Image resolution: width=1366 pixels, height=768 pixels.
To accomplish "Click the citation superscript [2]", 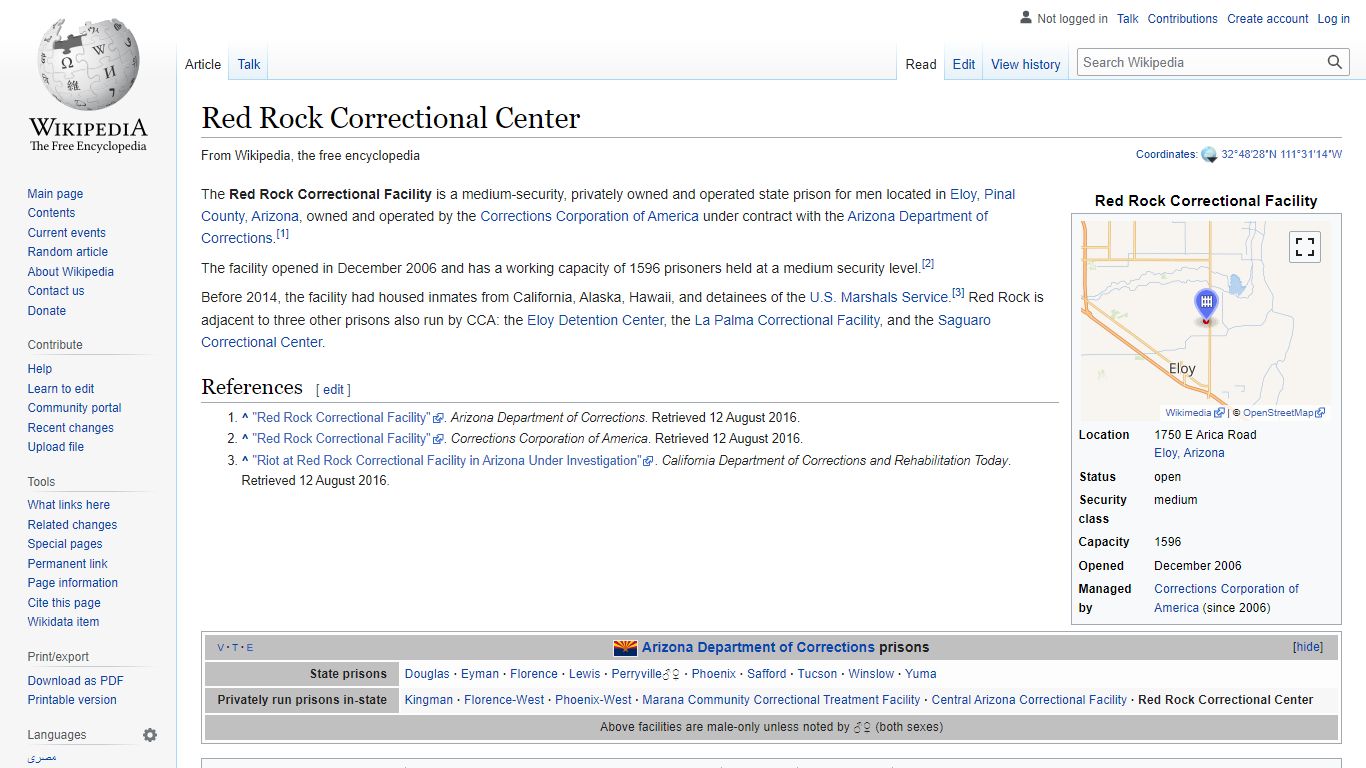I will 928,264.
